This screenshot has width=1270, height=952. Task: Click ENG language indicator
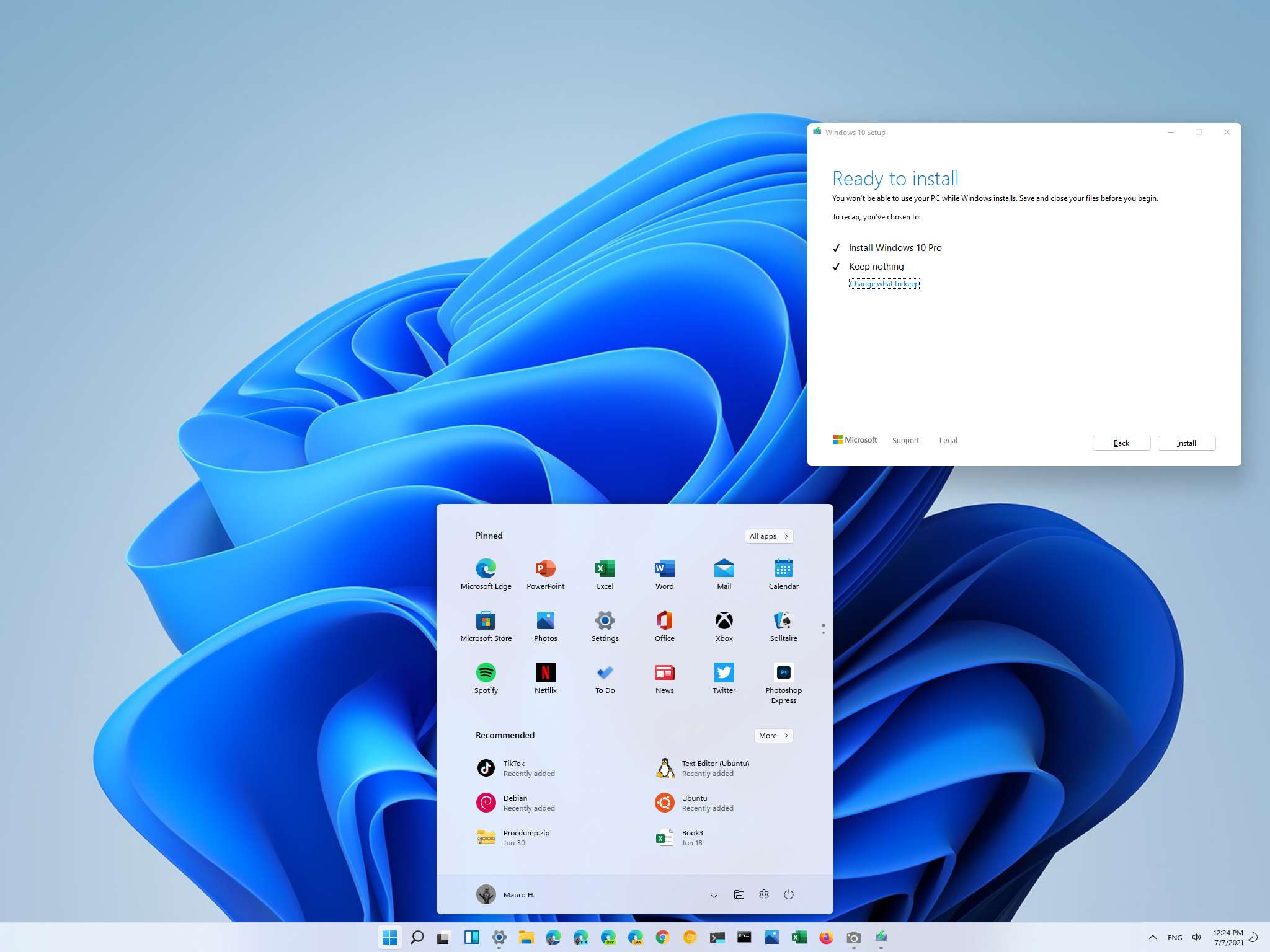coord(1175,938)
